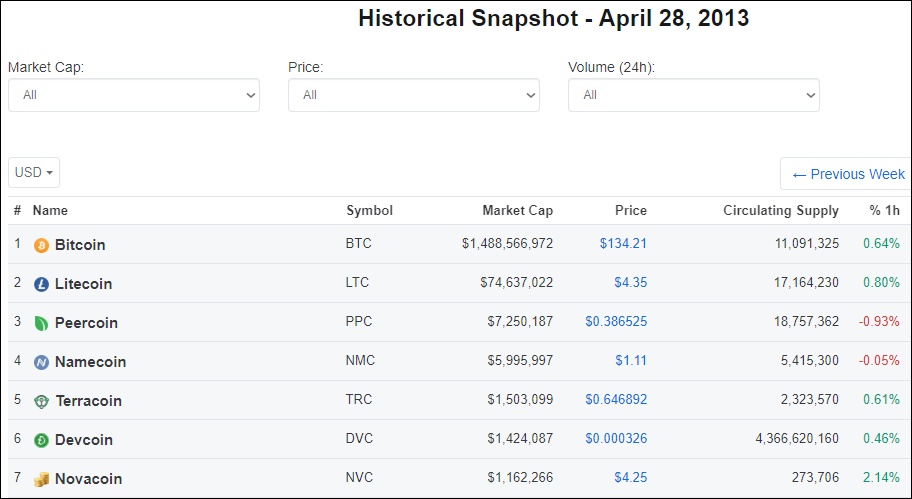Click the Terracoin icon
912x499 pixels.
[x=41, y=401]
